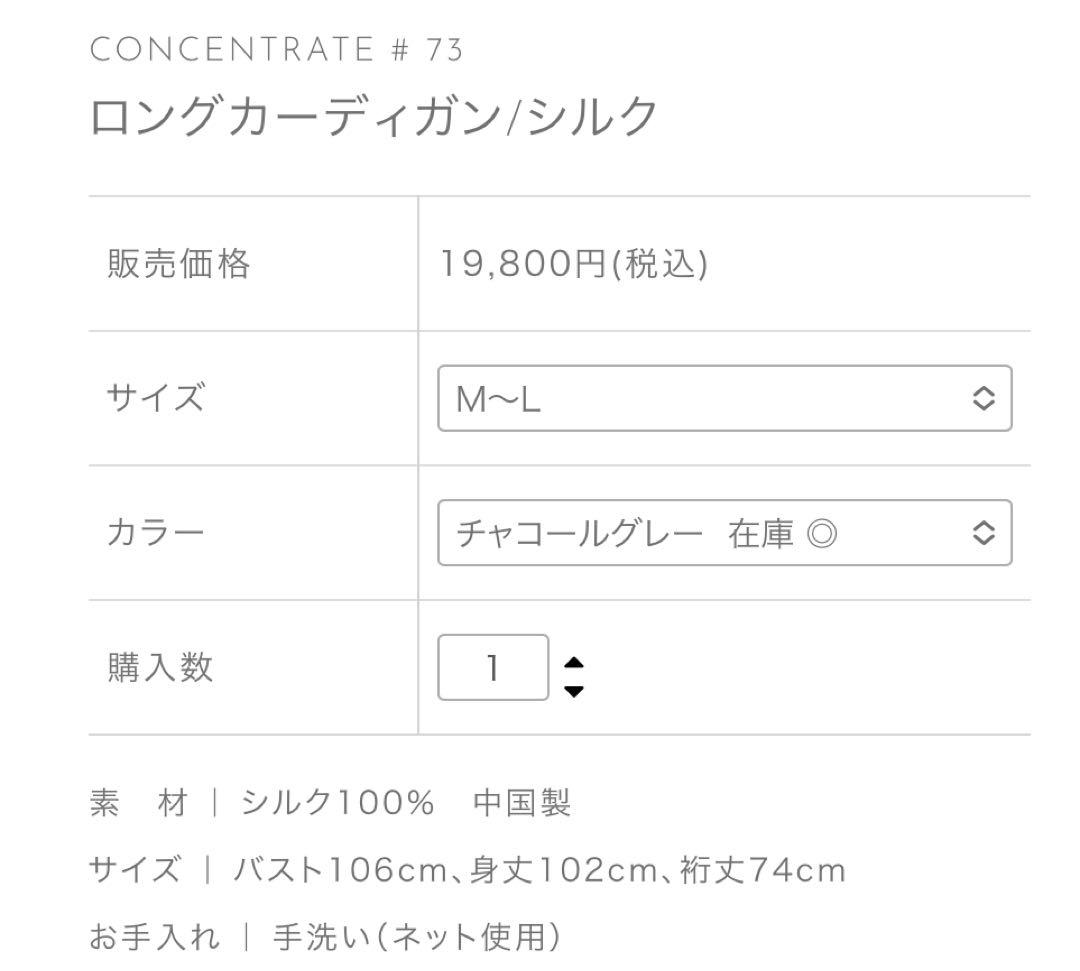Screen dimensions: 1080x971
Task: Click the price text 19,800円(税込)
Action: (x=570, y=265)
